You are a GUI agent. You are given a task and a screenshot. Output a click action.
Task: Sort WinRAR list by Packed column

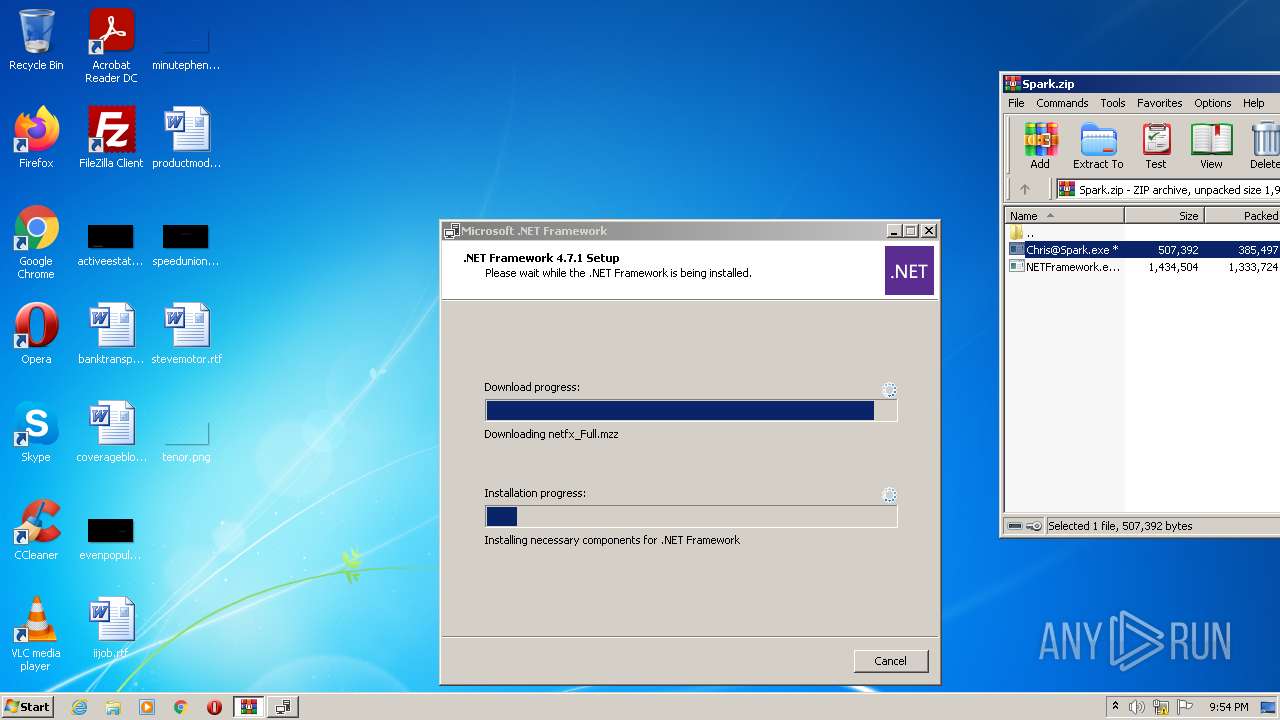pyautogui.click(x=1242, y=215)
